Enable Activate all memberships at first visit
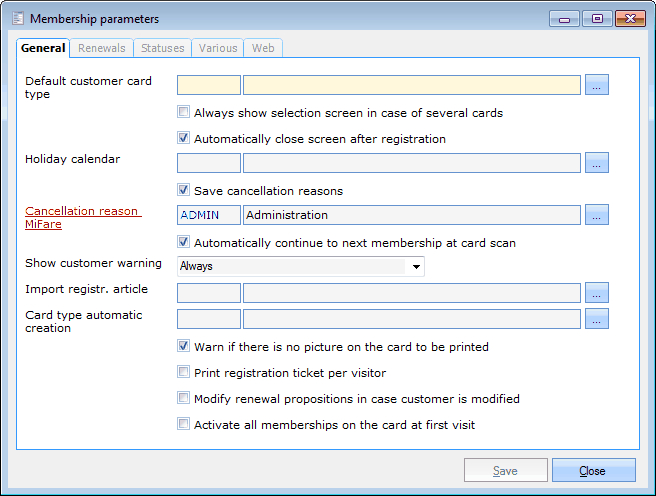 point(183,424)
